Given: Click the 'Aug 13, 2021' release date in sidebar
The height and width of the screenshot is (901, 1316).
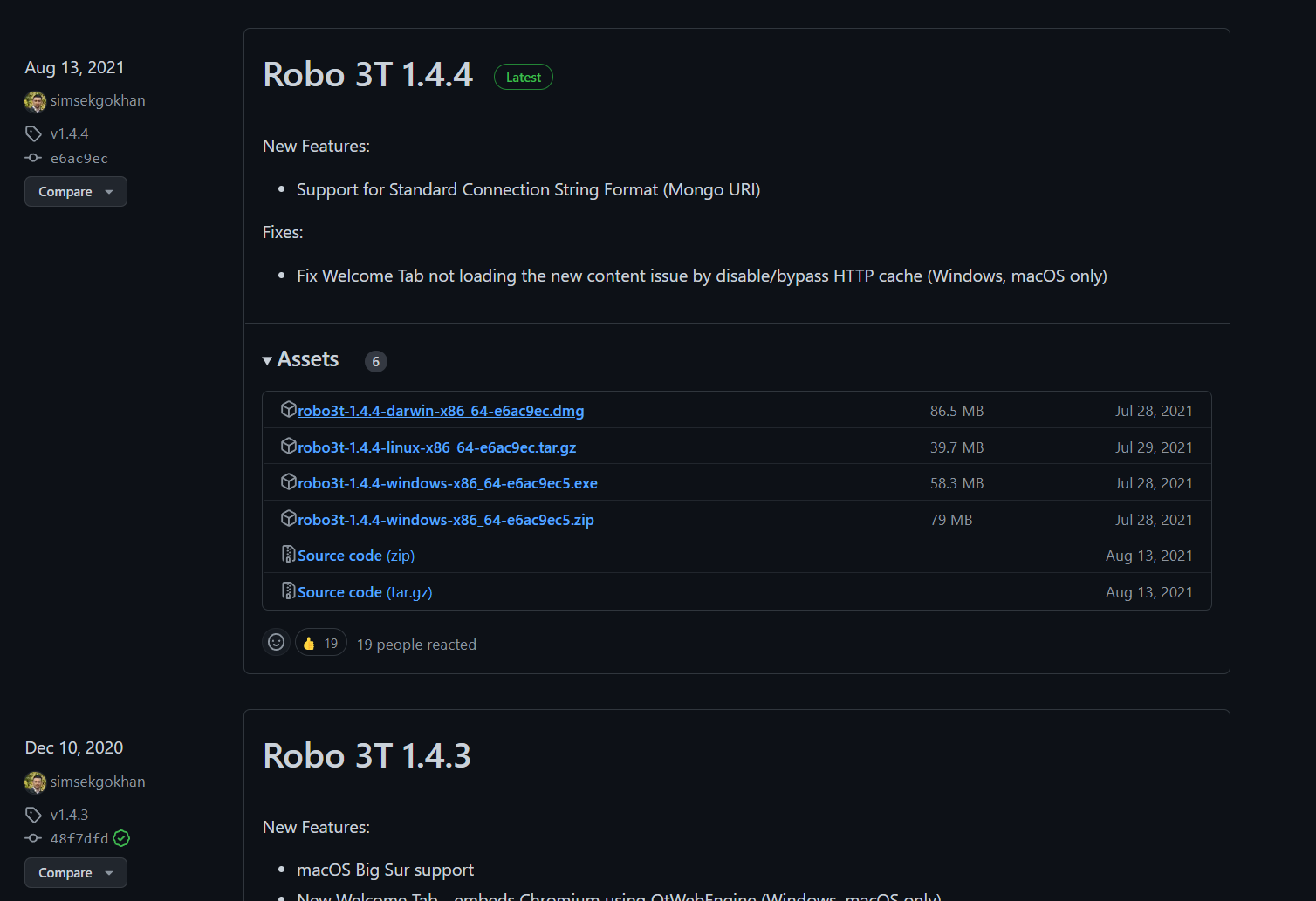Looking at the screenshot, I should [x=75, y=68].
